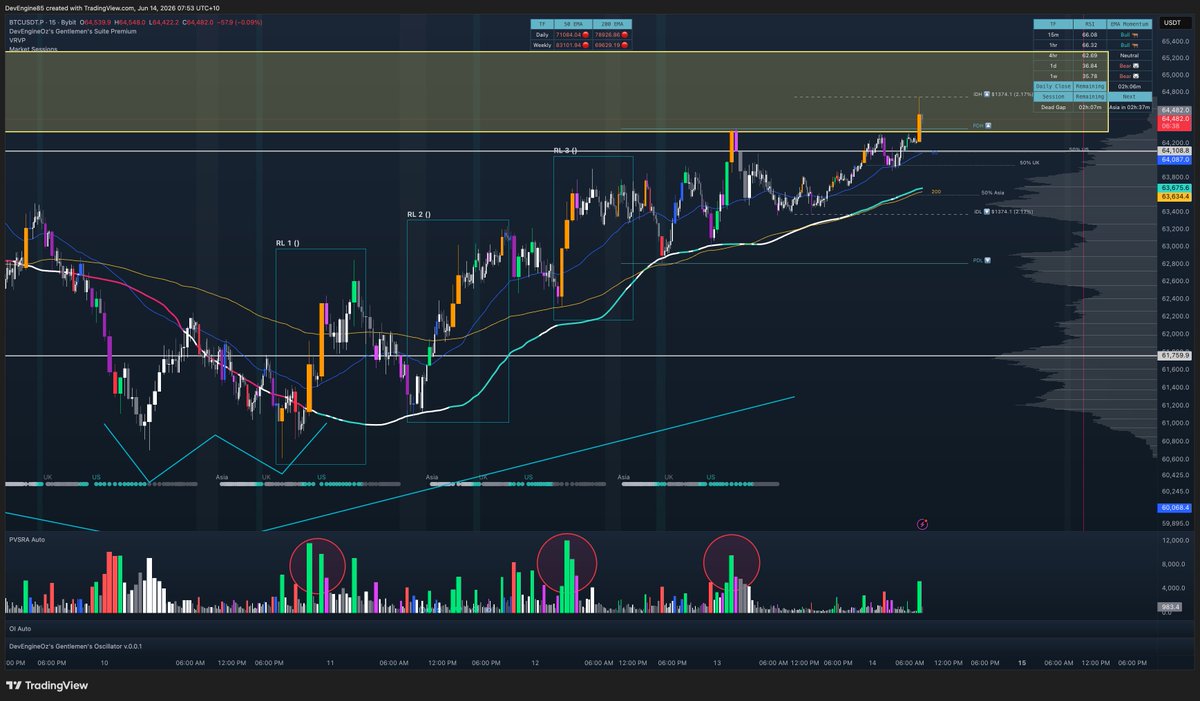Click the Asia in 02h:37m cell

pos(1129,107)
